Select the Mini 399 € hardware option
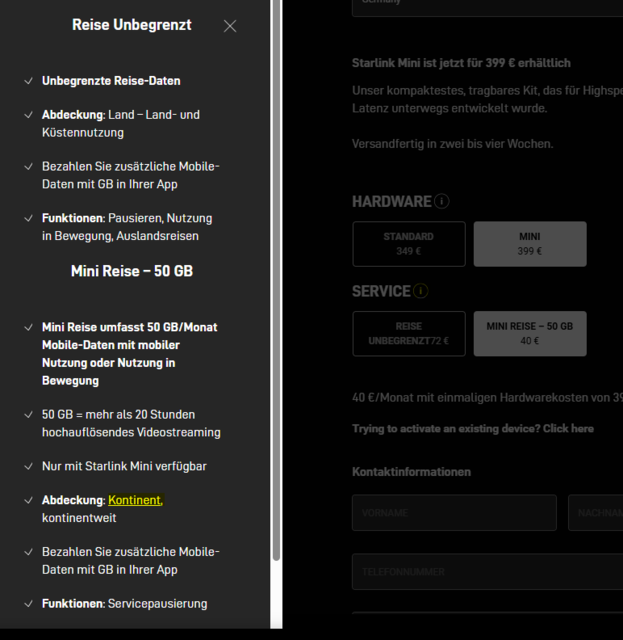Image resolution: width=623 pixels, height=640 pixels. click(529, 244)
